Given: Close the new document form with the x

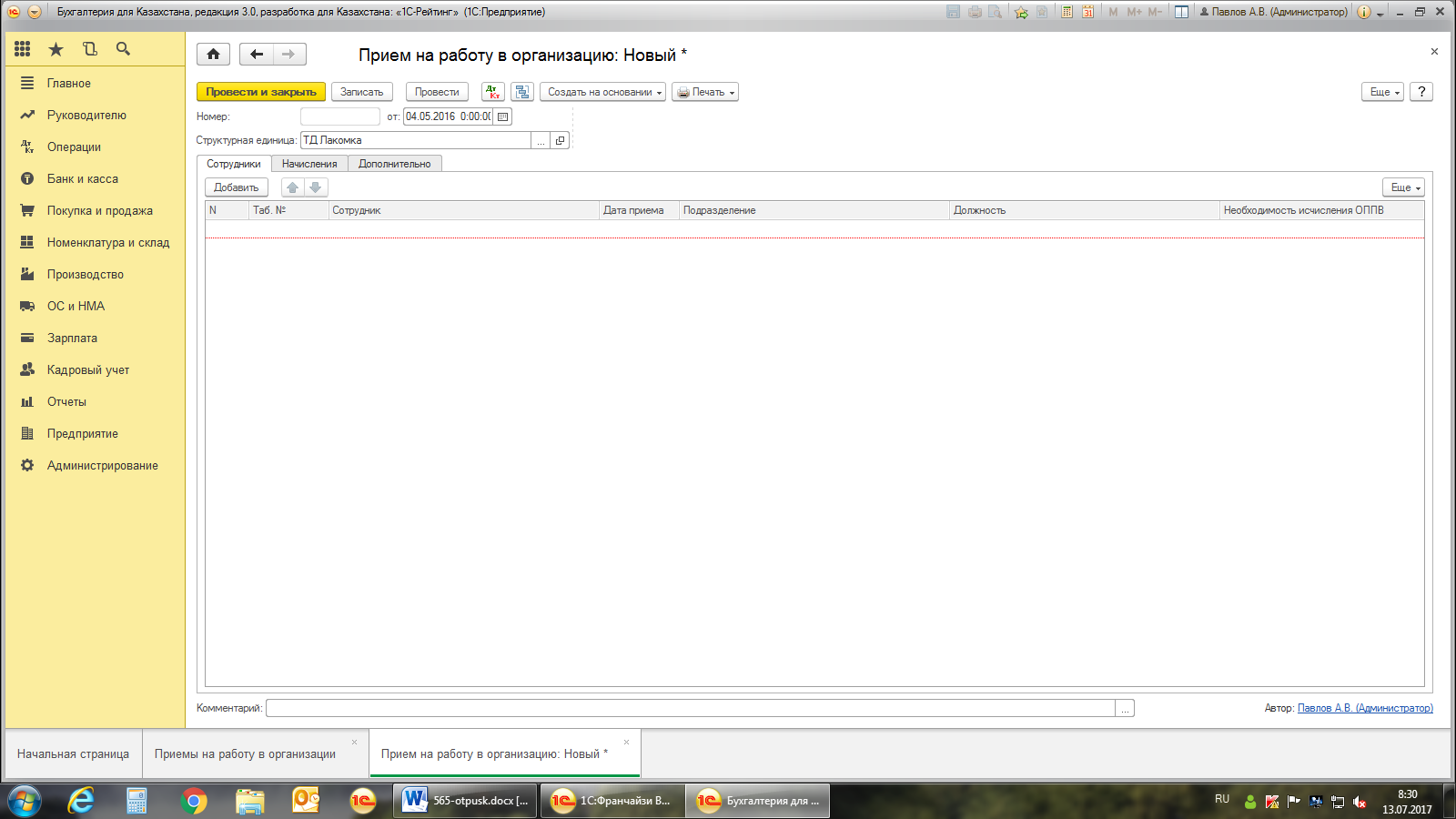Looking at the screenshot, I should (x=1434, y=52).
